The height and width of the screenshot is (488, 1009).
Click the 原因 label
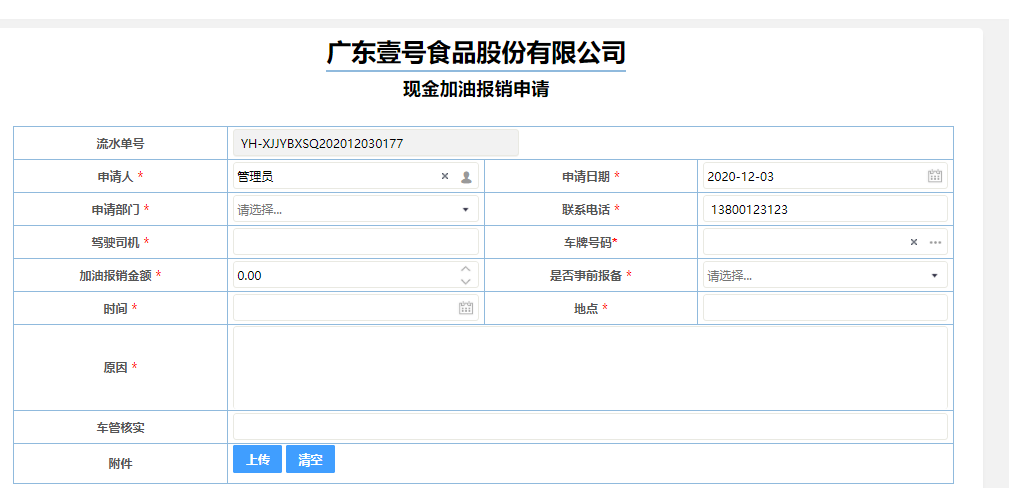point(115,368)
